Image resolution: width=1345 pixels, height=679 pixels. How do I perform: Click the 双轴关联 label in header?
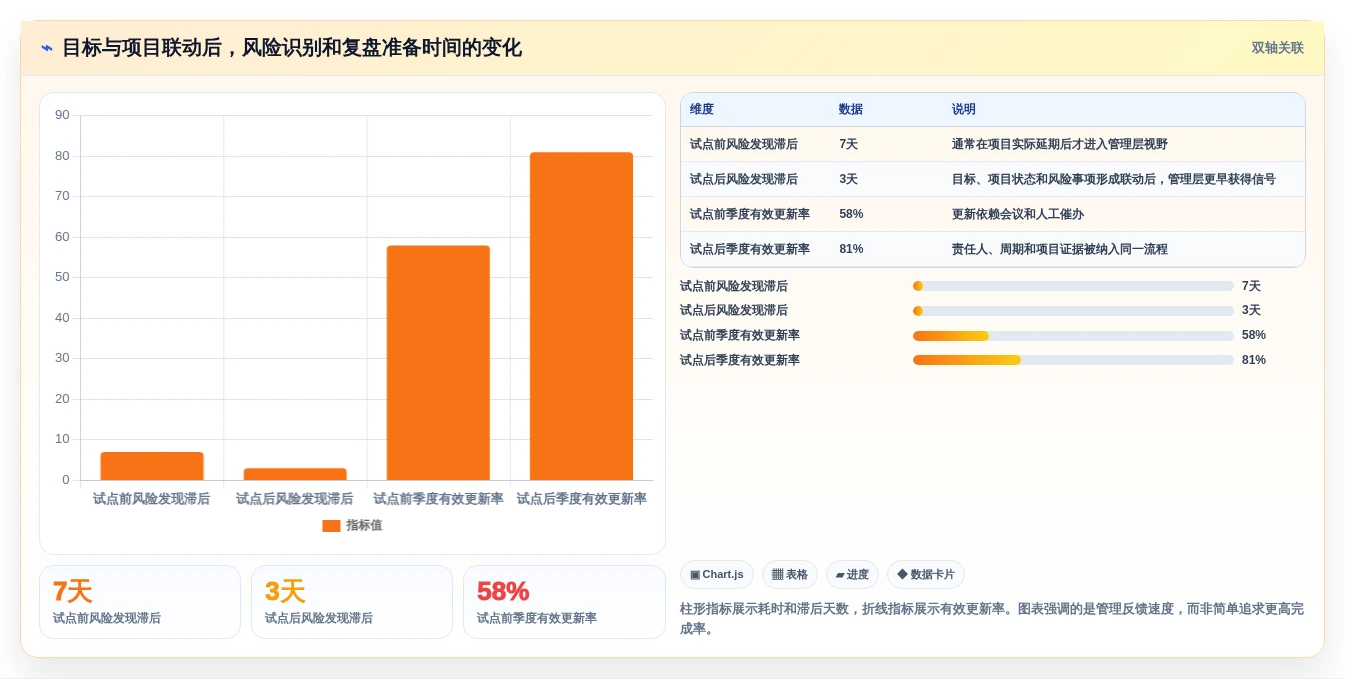coord(1277,48)
